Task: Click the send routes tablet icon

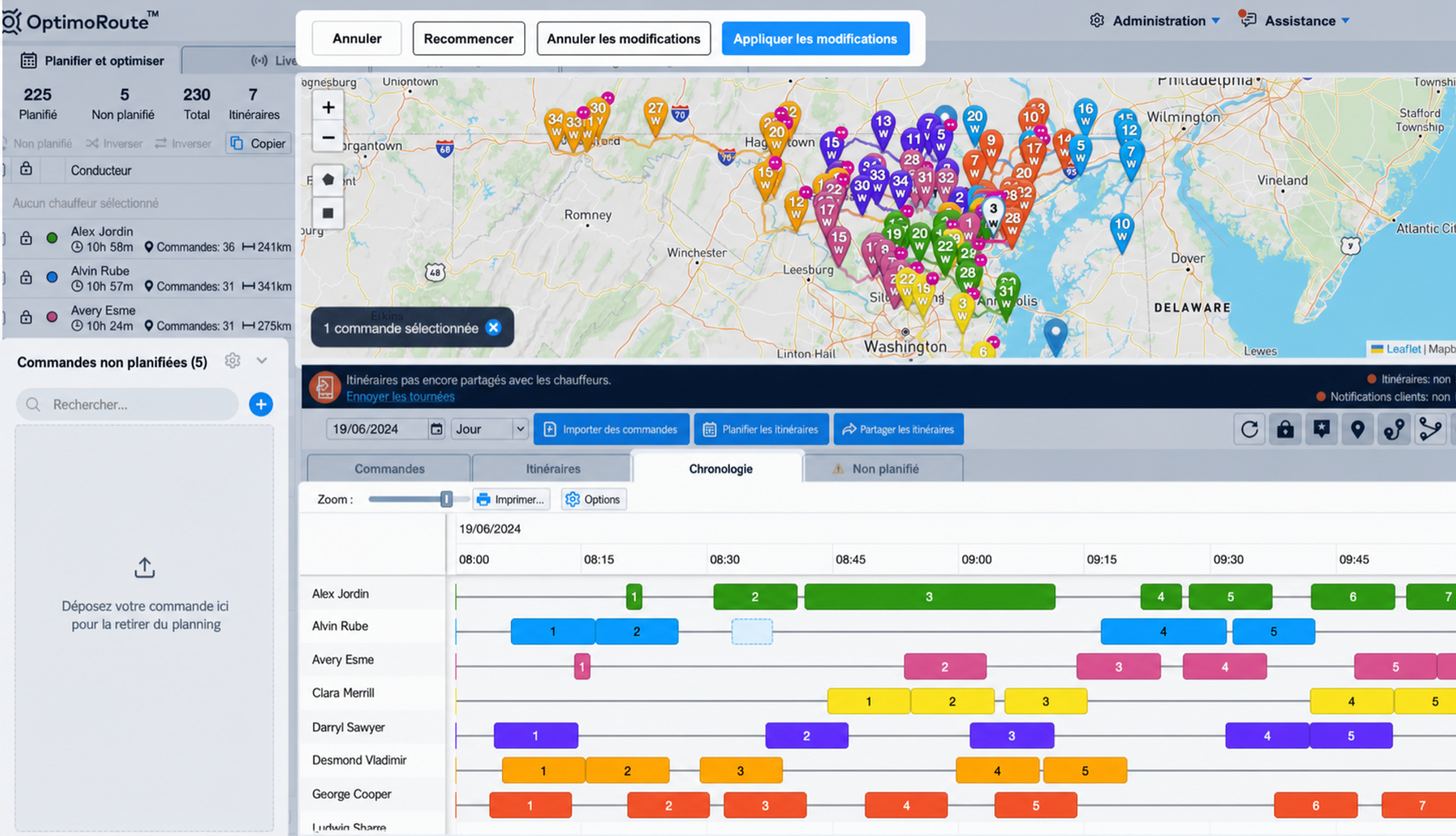Action: point(325,387)
